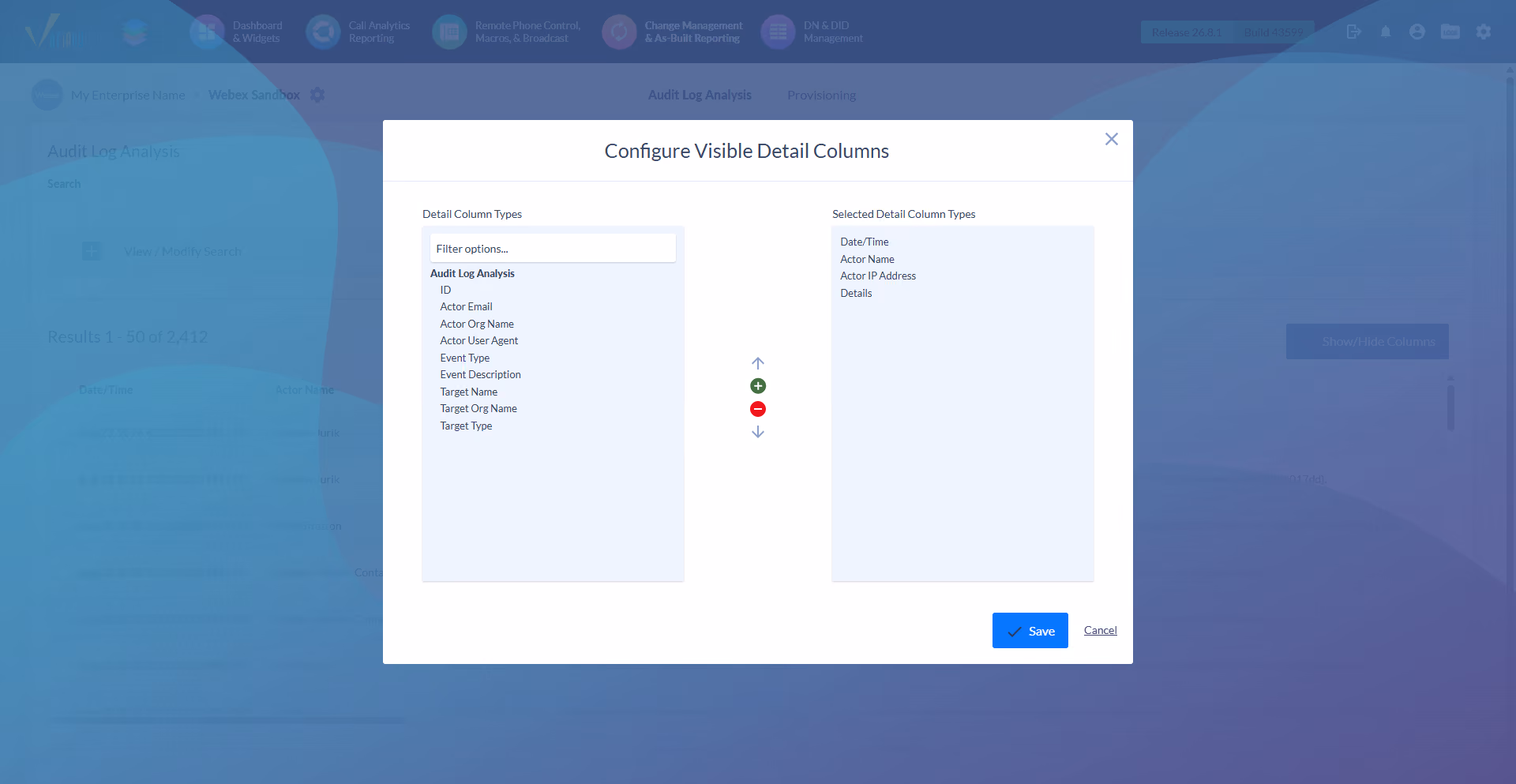Open DN & DID Management menu
Screen dimensions: 1516x784
(812, 32)
